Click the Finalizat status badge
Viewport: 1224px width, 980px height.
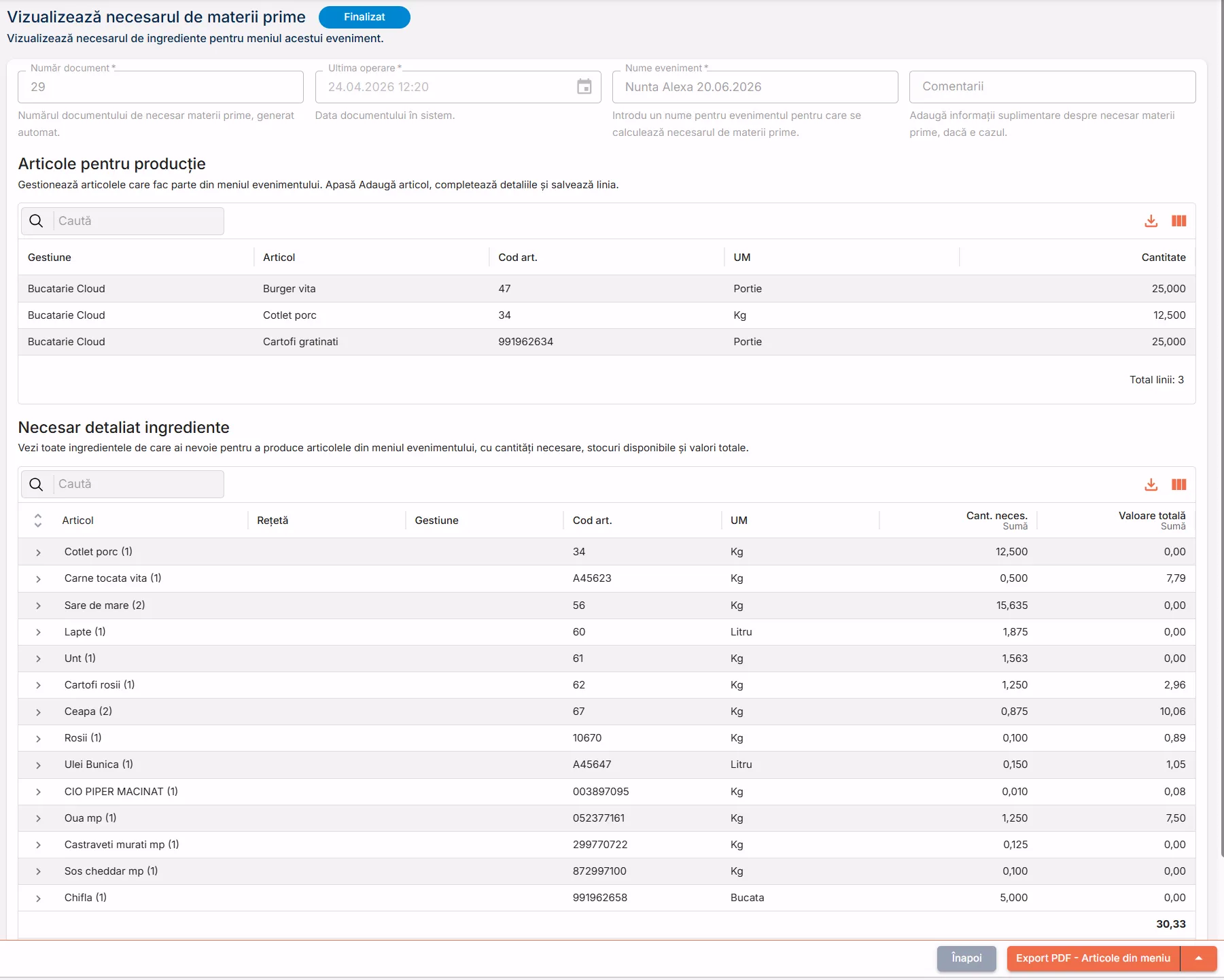point(364,17)
